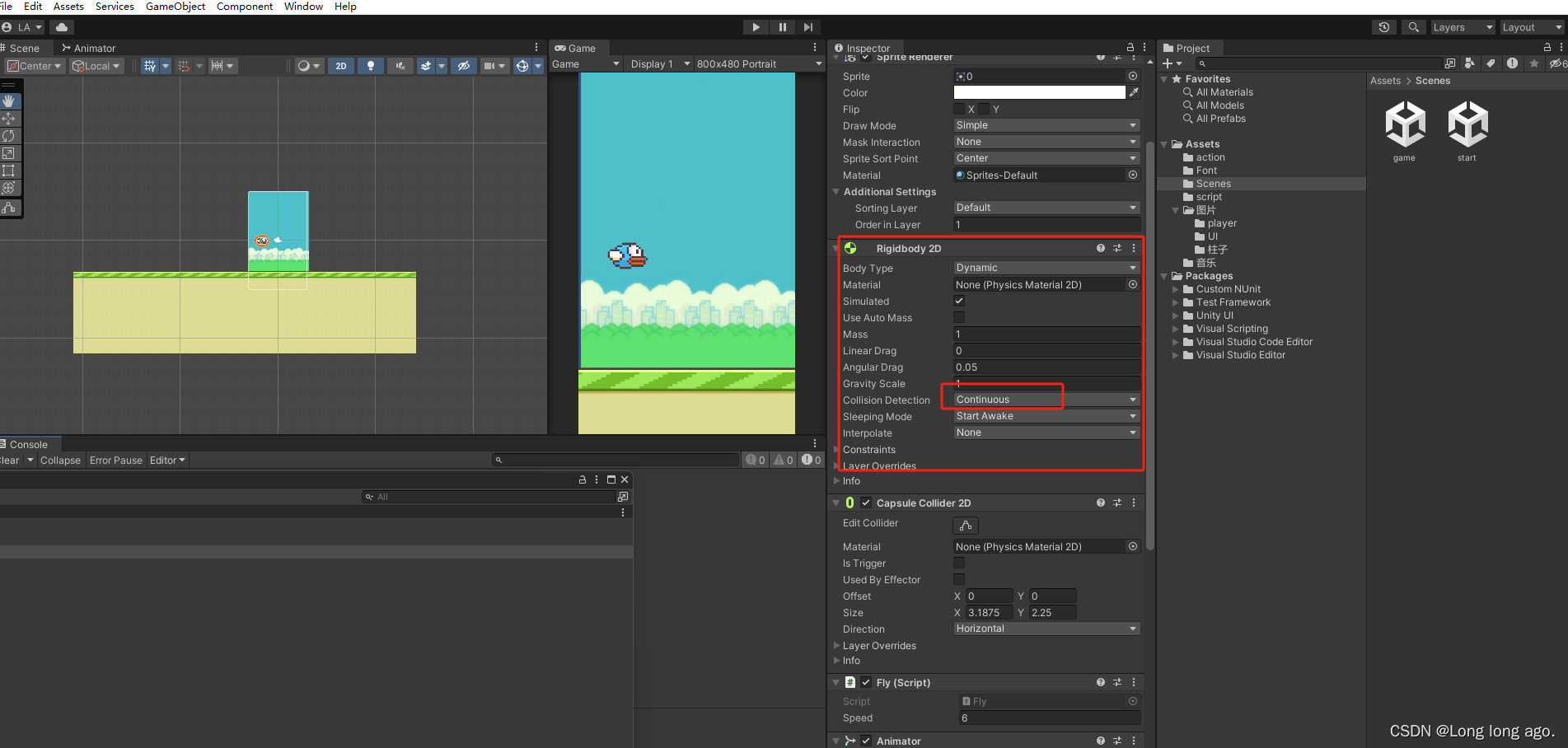The image size is (1568, 748).
Task: Open the 800x480 Portrait resolution dropdown
Action: (758, 64)
